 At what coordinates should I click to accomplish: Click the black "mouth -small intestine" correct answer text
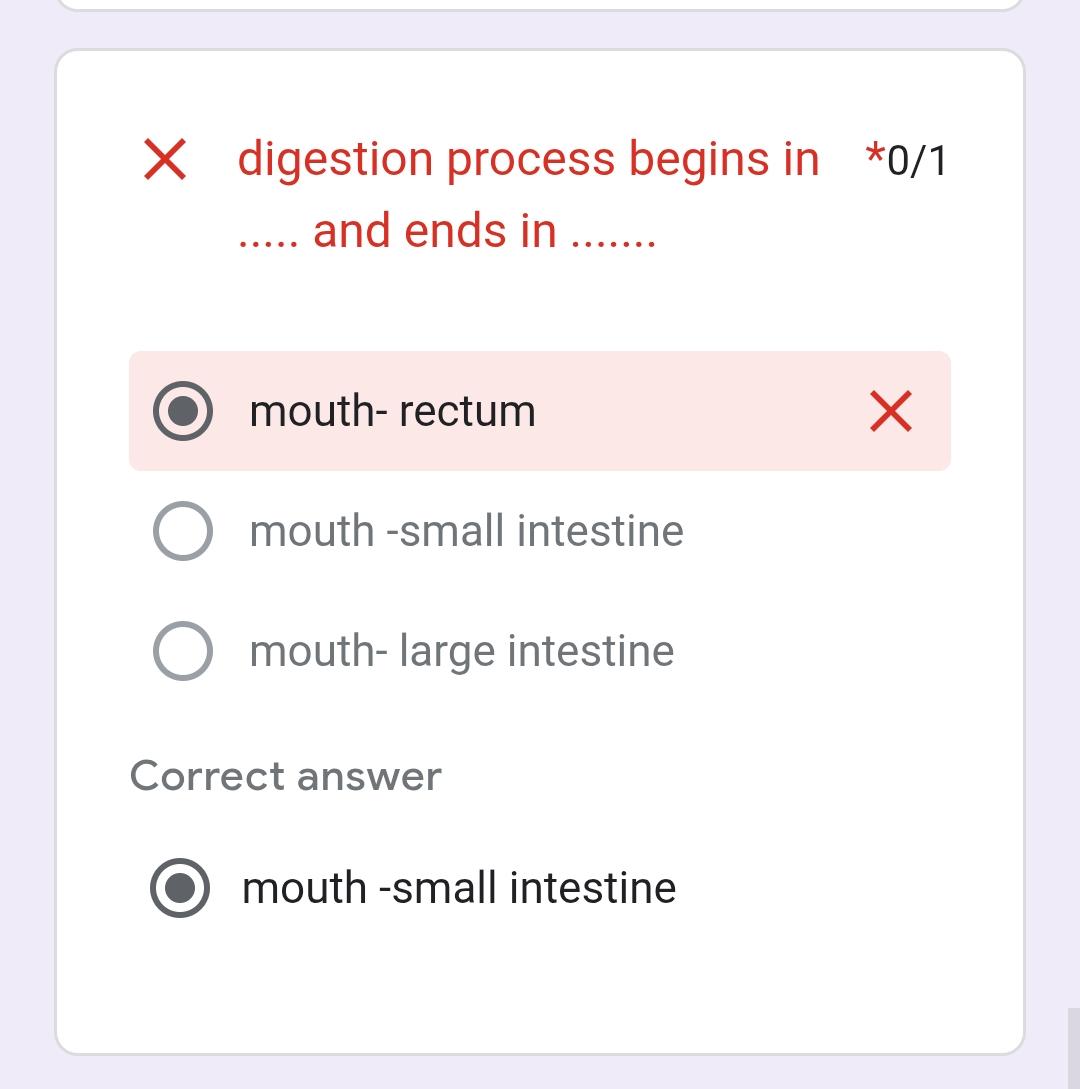(x=459, y=888)
